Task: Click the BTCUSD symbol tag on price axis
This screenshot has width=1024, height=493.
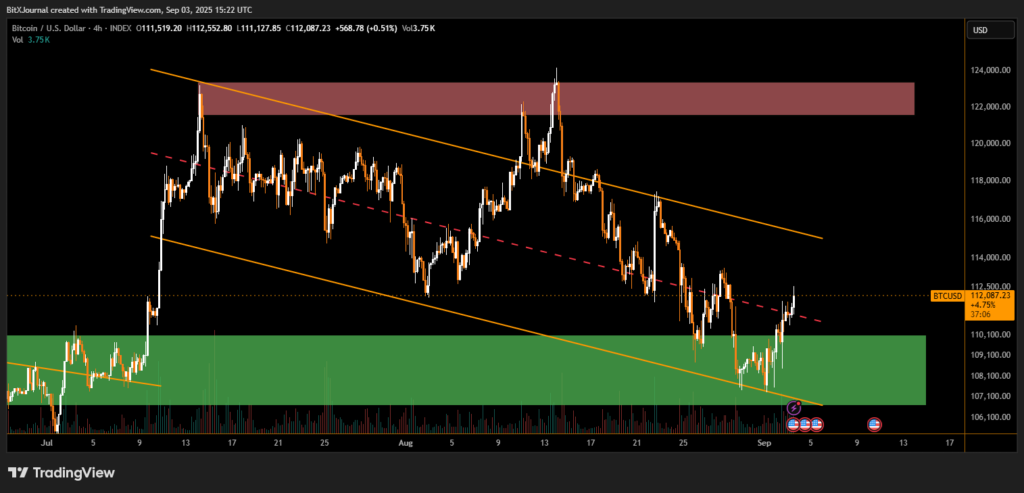Action: coord(947,296)
